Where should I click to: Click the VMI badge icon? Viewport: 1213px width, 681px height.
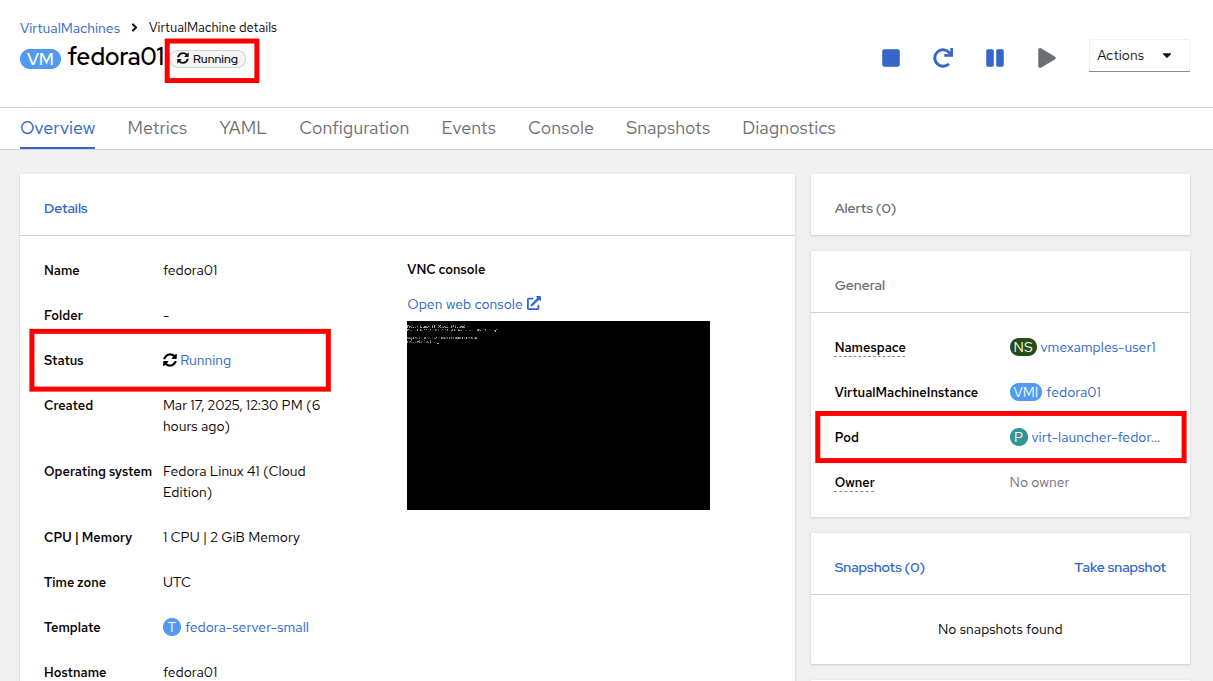1025,392
